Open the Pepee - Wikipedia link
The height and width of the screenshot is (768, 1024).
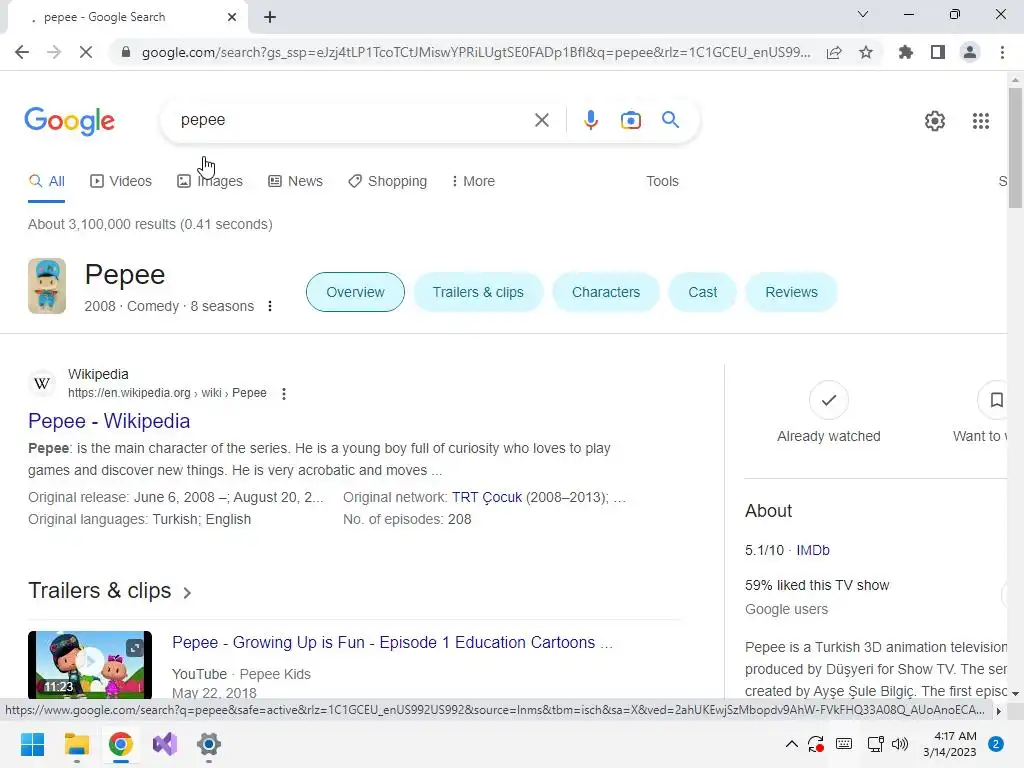[109, 421]
